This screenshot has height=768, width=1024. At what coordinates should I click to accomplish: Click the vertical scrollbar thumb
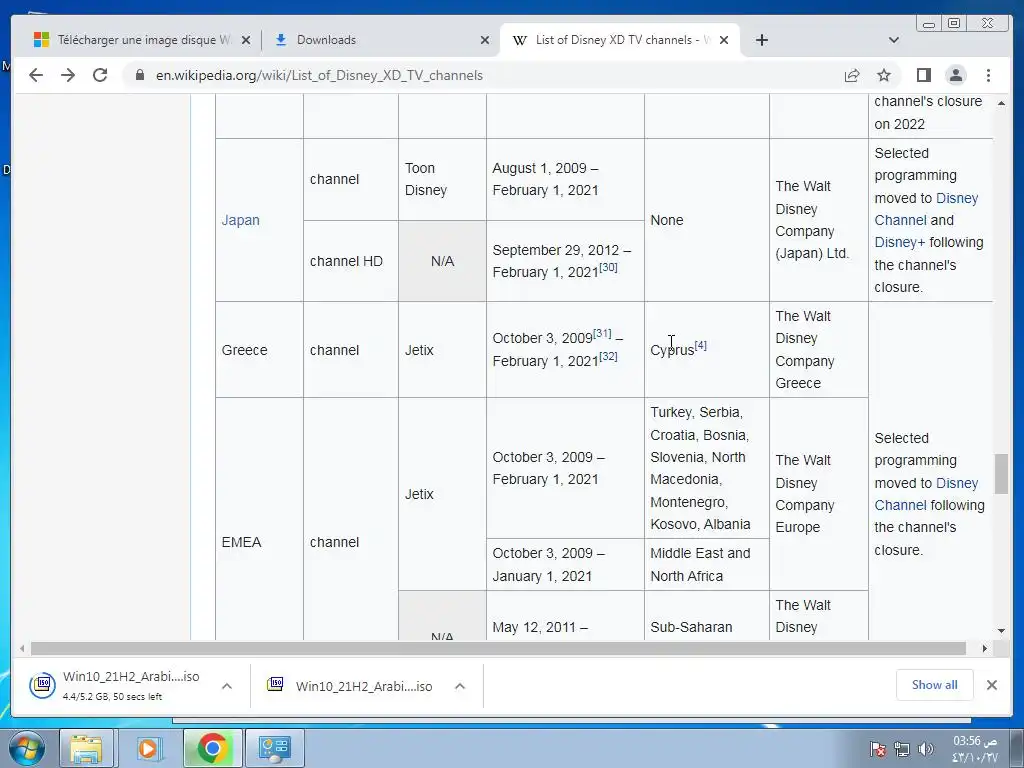click(x=1001, y=473)
